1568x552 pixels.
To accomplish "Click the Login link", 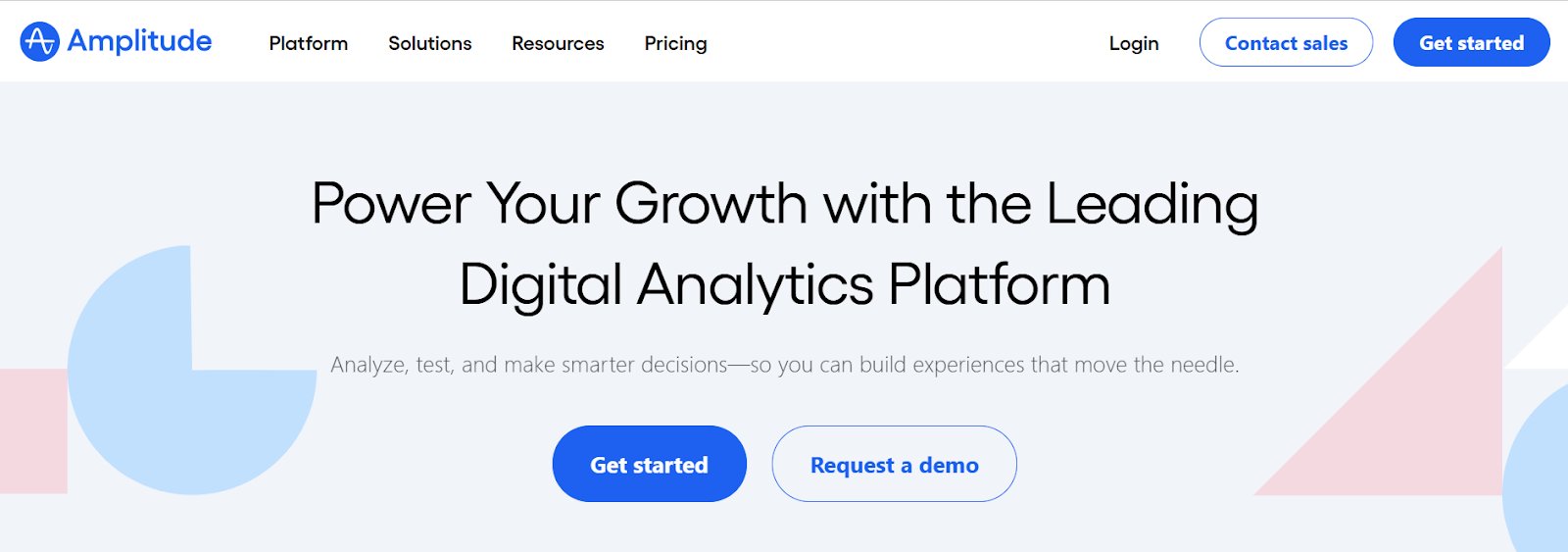I will click(1134, 44).
